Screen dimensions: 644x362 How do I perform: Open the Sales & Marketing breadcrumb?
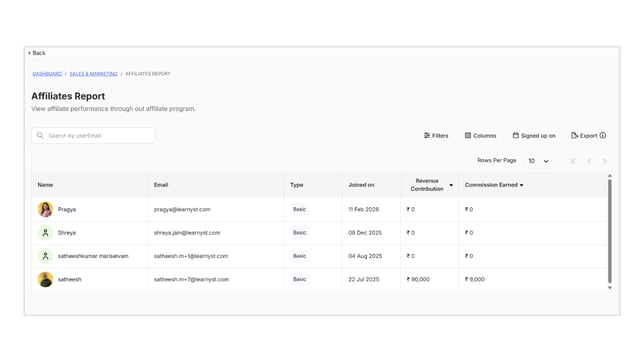(x=93, y=74)
